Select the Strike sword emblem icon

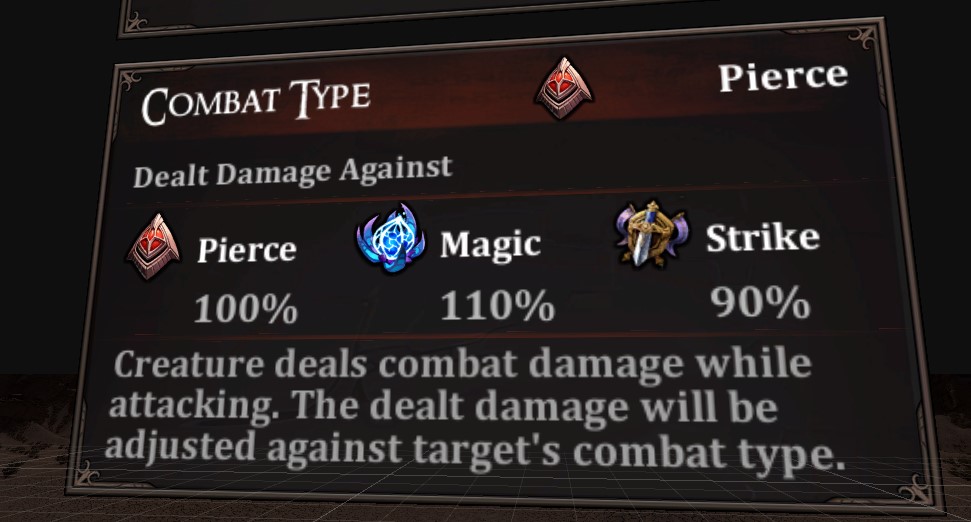tap(650, 234)
